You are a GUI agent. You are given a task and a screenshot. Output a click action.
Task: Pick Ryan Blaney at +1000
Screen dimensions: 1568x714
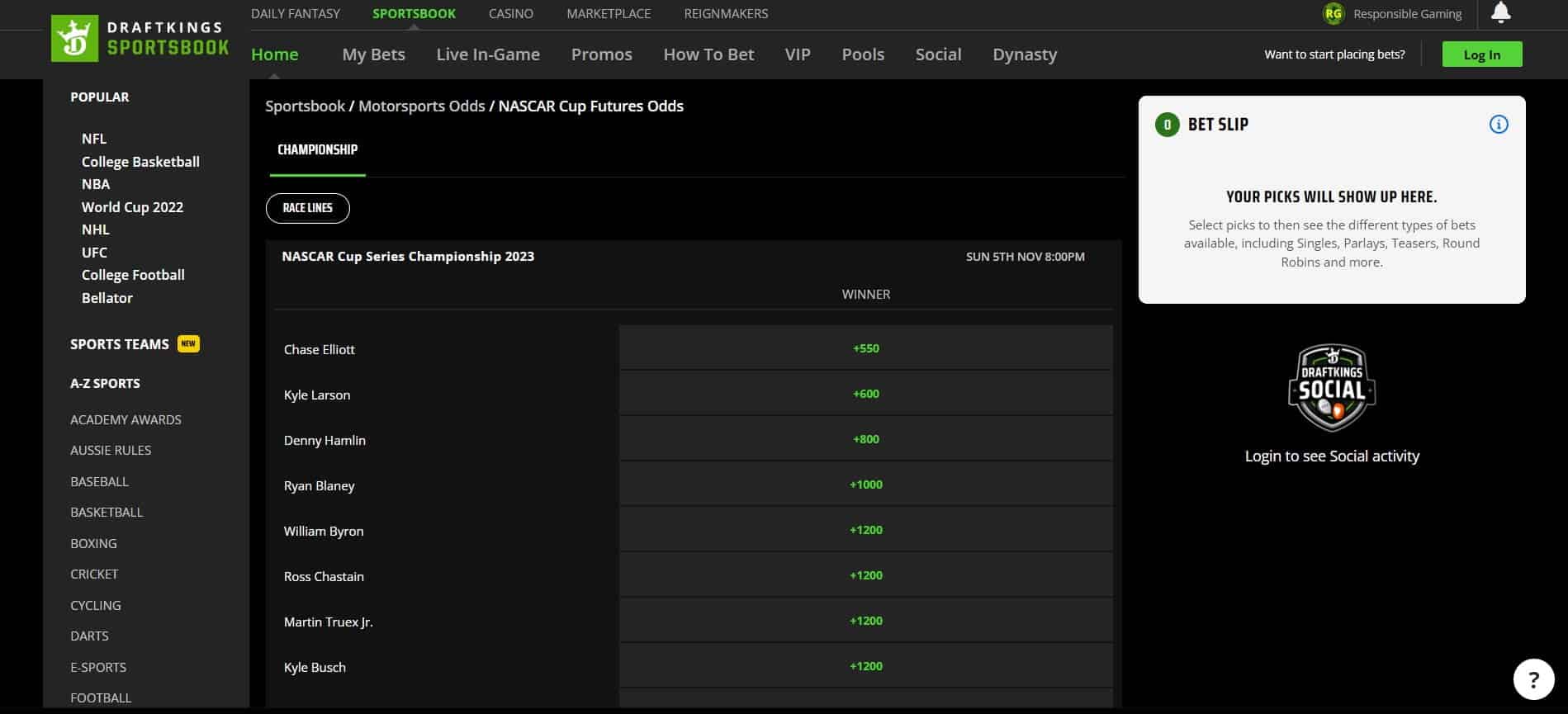click(x=866, y=485)
